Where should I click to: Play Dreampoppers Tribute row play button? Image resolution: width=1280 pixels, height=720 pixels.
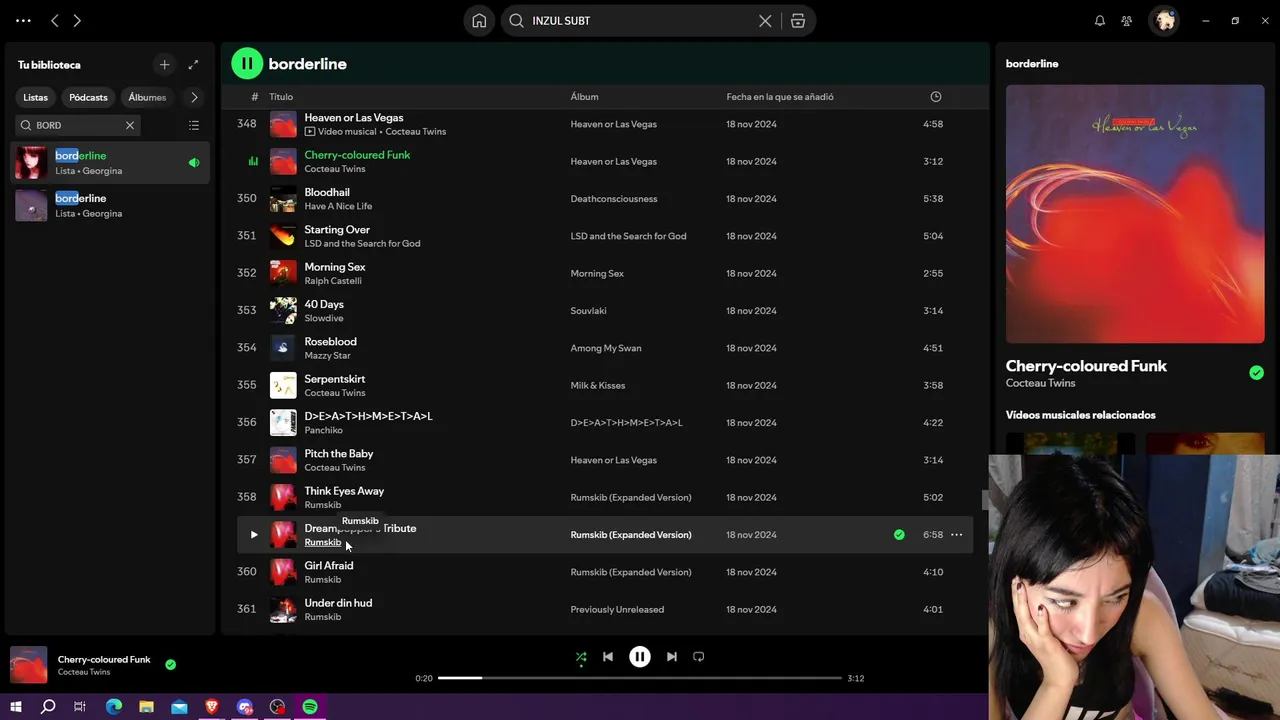pyautogui.click(x=253, y=535)
